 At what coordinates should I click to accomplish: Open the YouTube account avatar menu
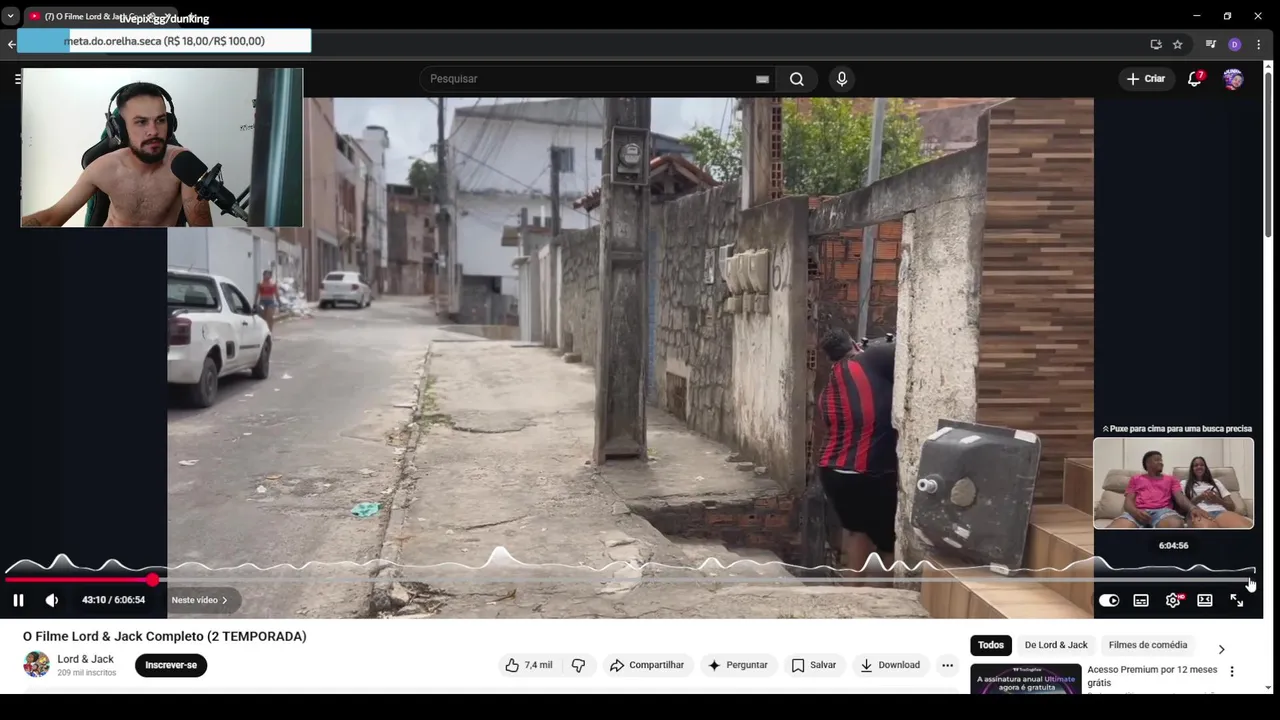coord(1233,79)
